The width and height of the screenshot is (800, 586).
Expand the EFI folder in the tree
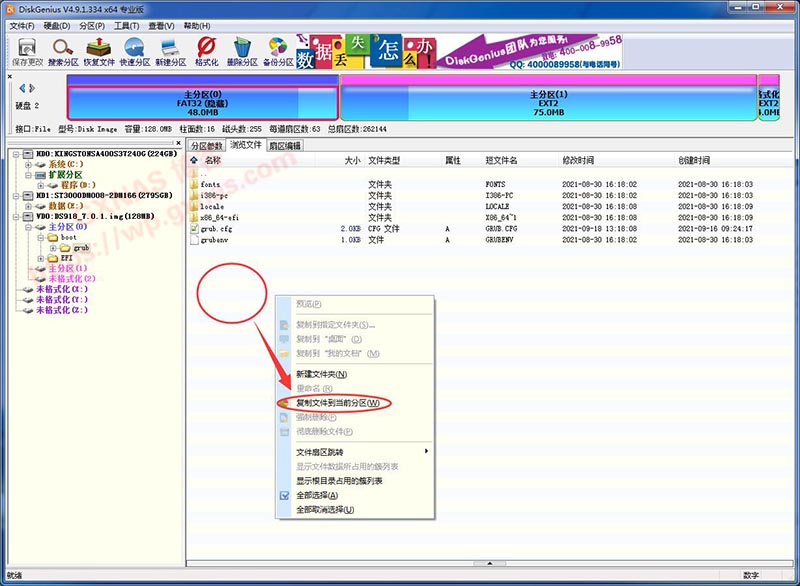[x=41, y=258]
